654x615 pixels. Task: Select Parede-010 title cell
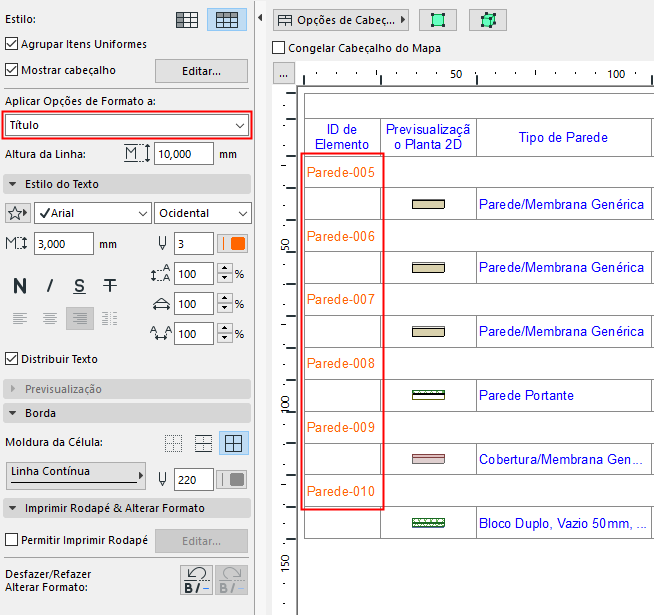pos(341,491)
